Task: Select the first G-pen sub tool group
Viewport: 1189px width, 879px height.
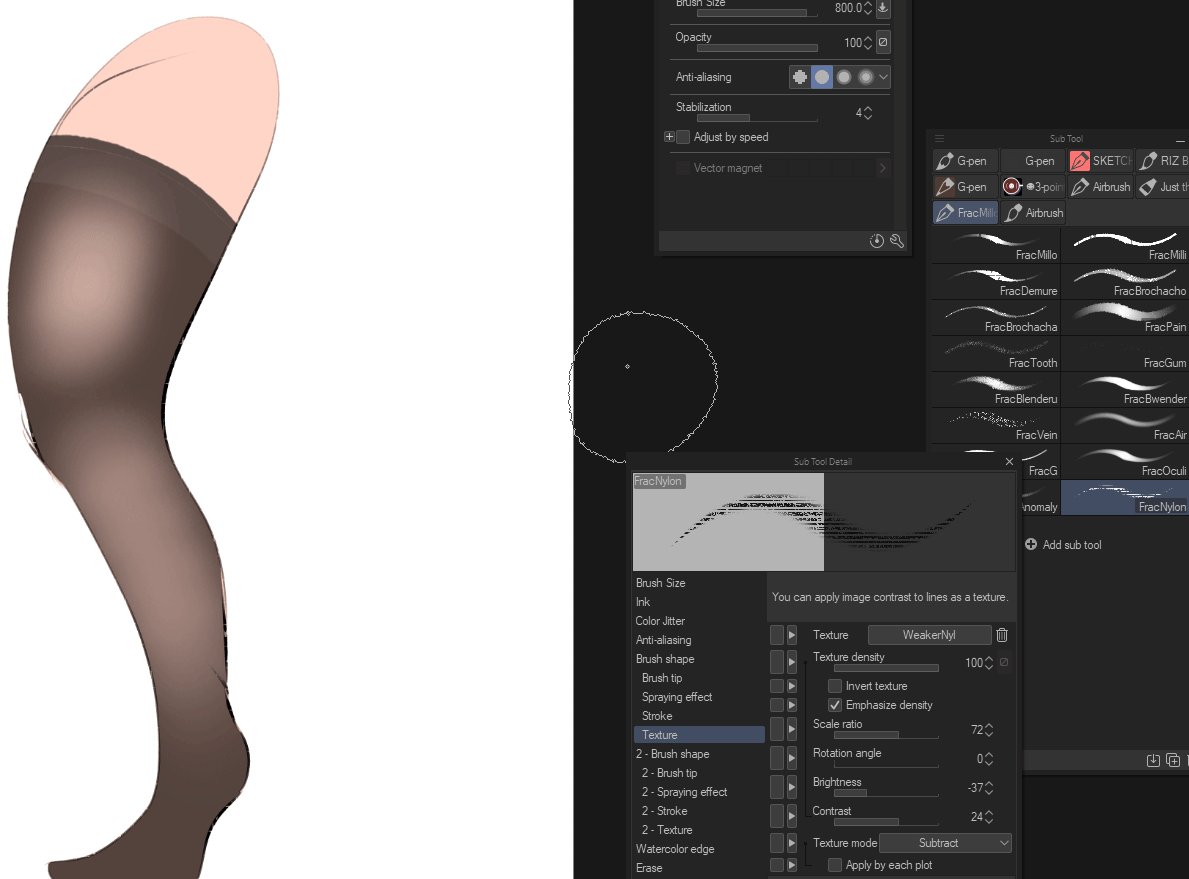Action: point(965,161)
